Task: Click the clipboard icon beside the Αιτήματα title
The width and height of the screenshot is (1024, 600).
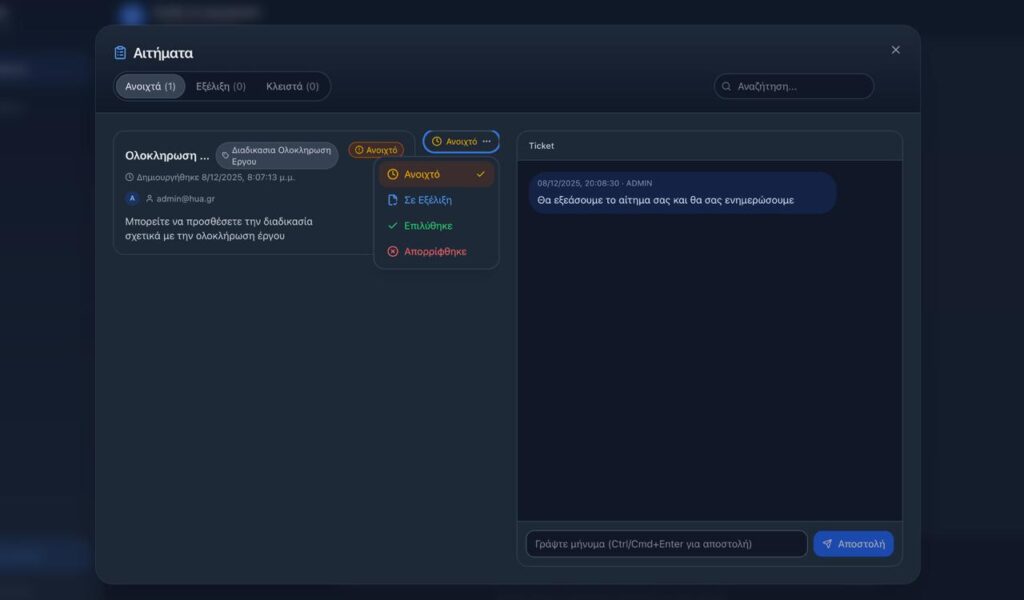Action: (x=121, y=53)
